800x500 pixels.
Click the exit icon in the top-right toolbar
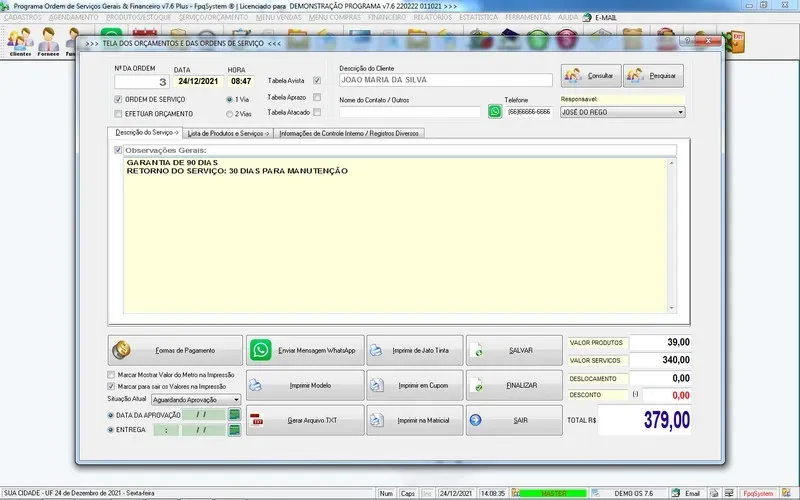point(738,41)
